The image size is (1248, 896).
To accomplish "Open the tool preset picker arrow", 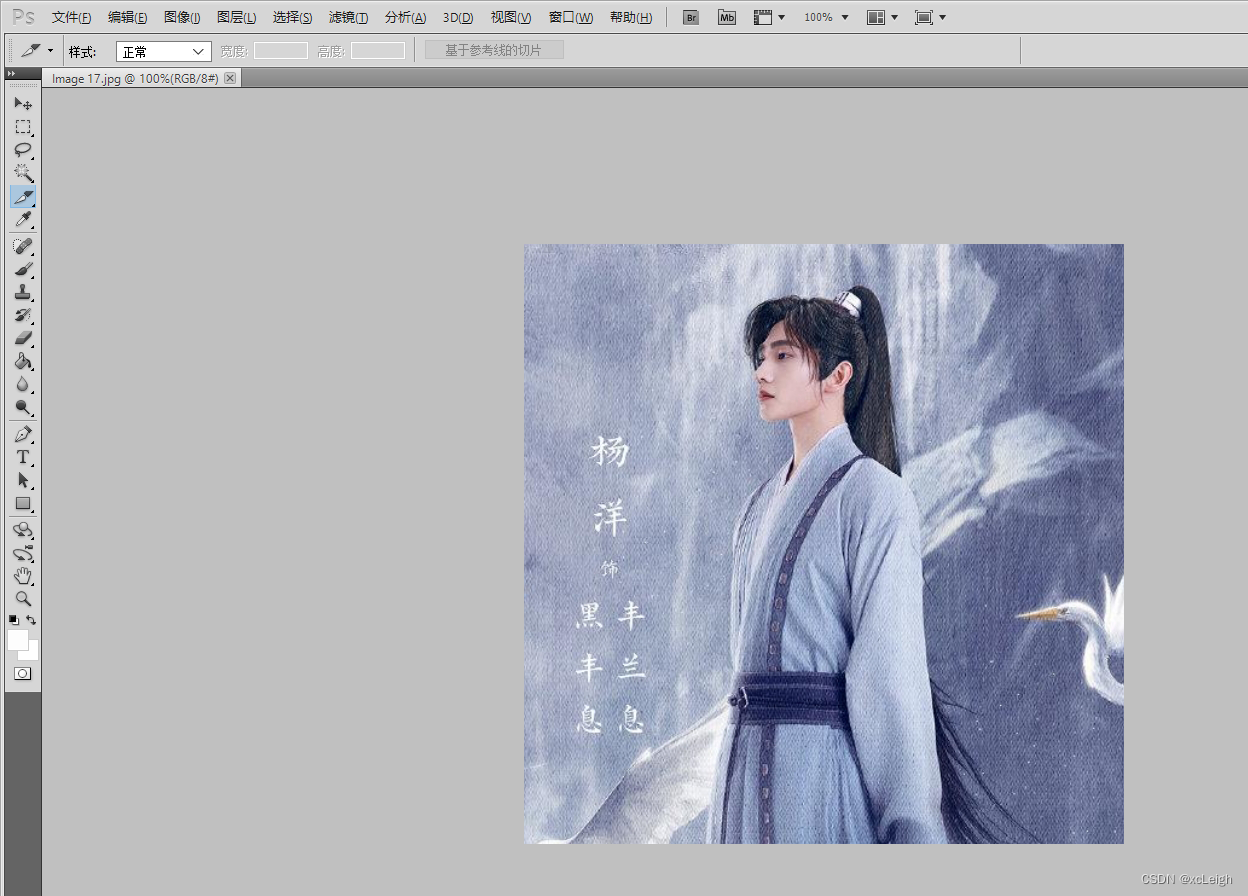I will [x=50, y=50].
